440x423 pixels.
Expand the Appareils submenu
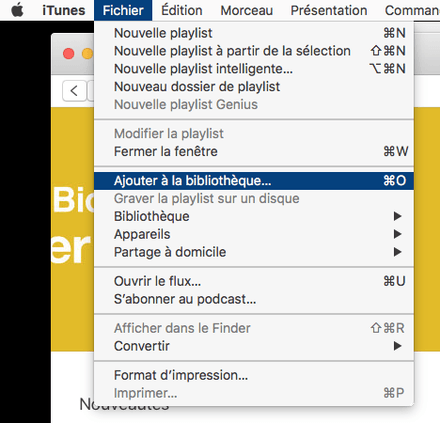(254, 234)
